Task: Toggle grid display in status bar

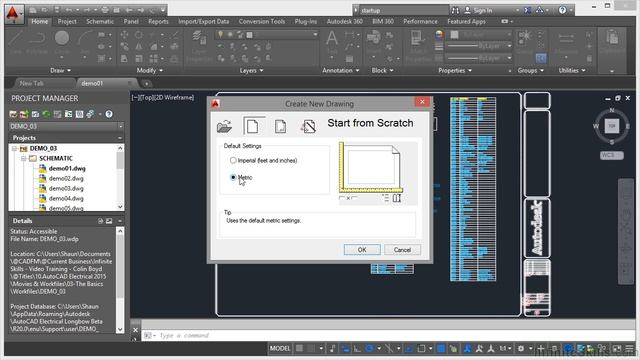Action: click(300, 349)
